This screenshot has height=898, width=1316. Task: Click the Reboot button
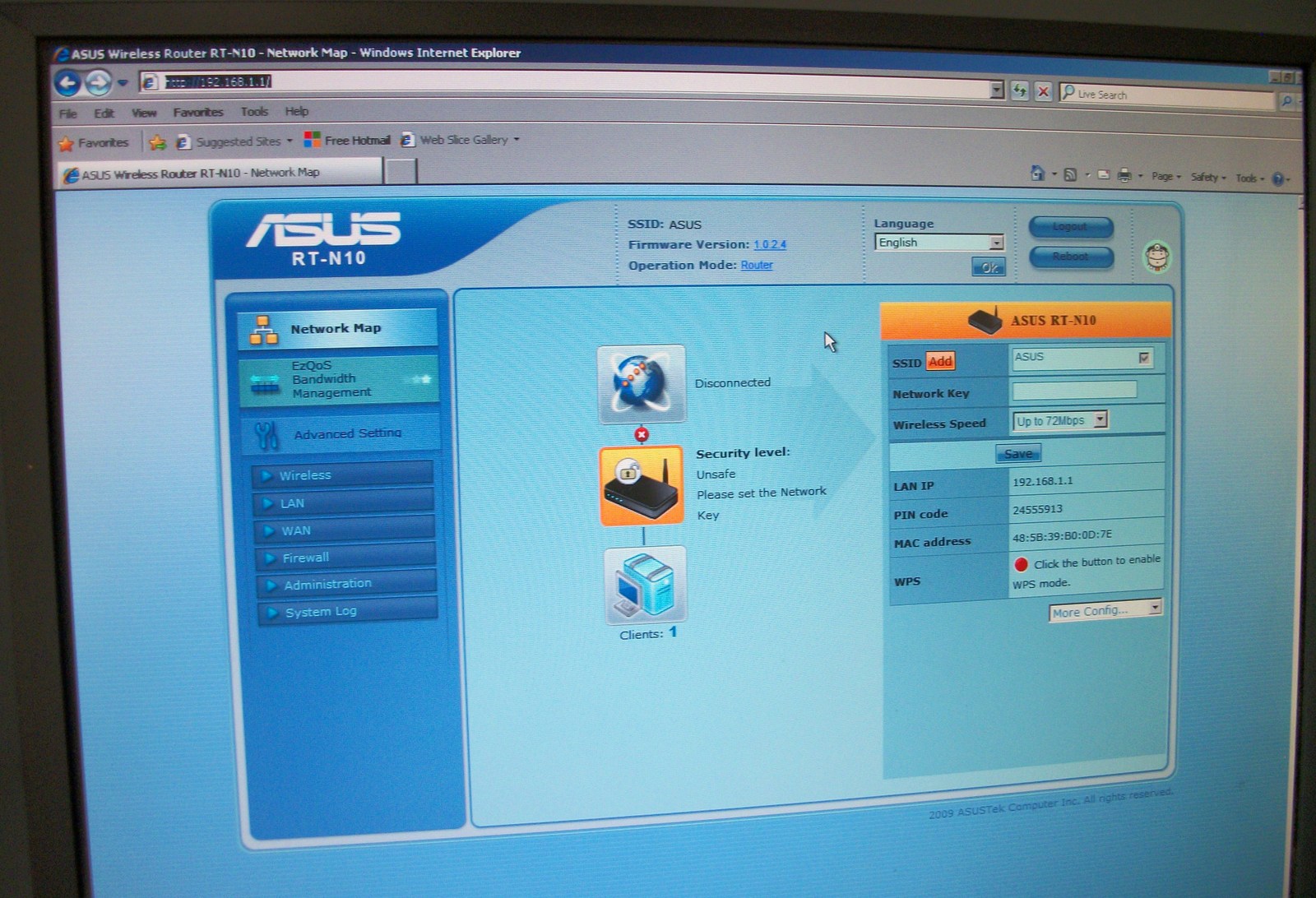point(1070,257)
